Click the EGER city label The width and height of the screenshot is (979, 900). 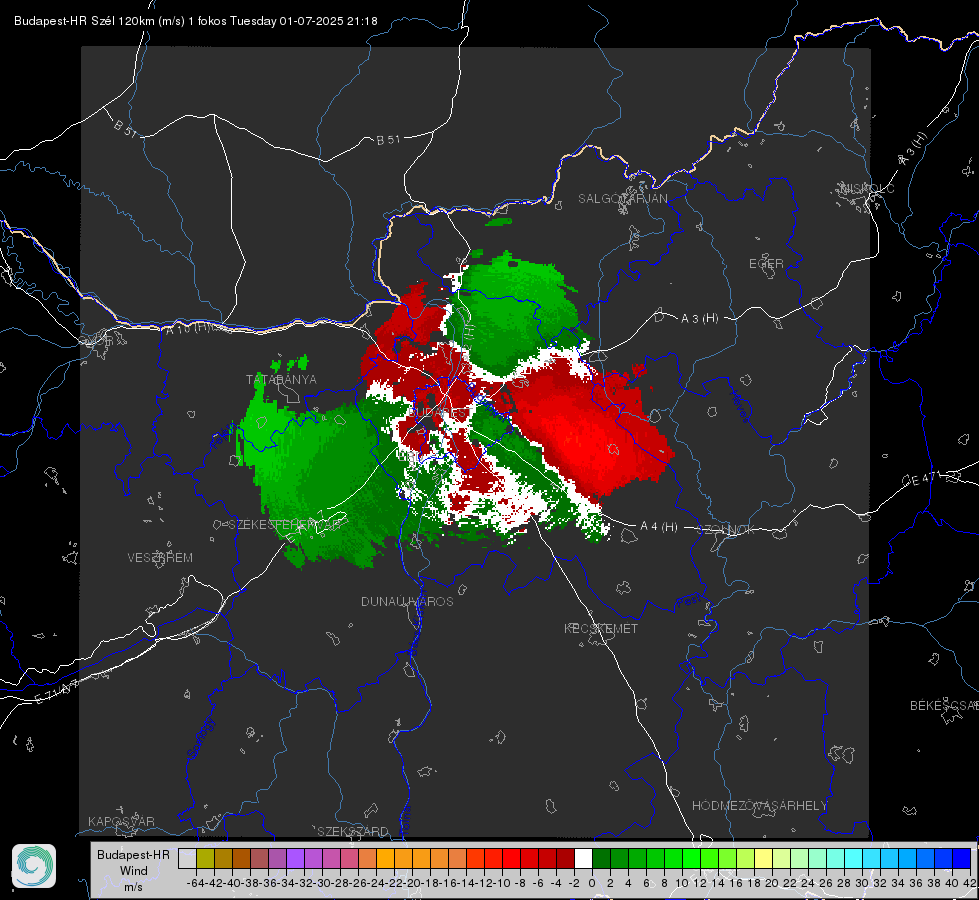(x=766, y=264)
